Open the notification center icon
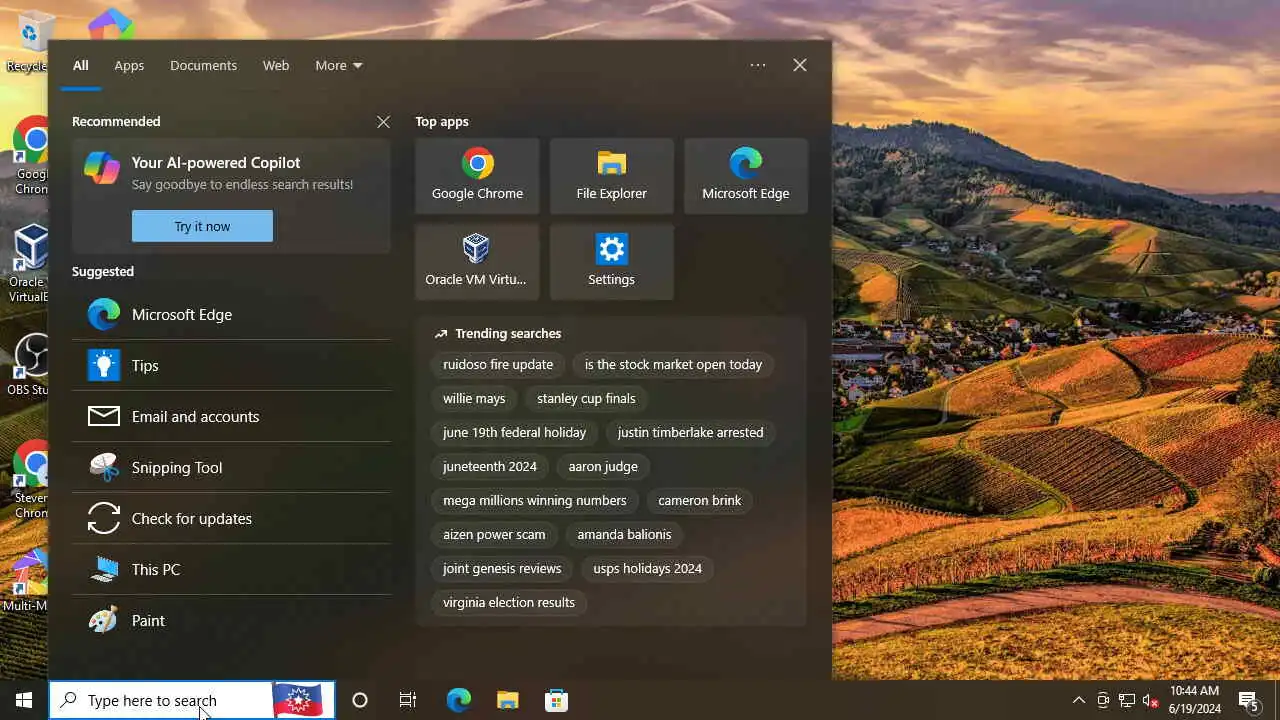The image size is (1280, 720). 1248,700
